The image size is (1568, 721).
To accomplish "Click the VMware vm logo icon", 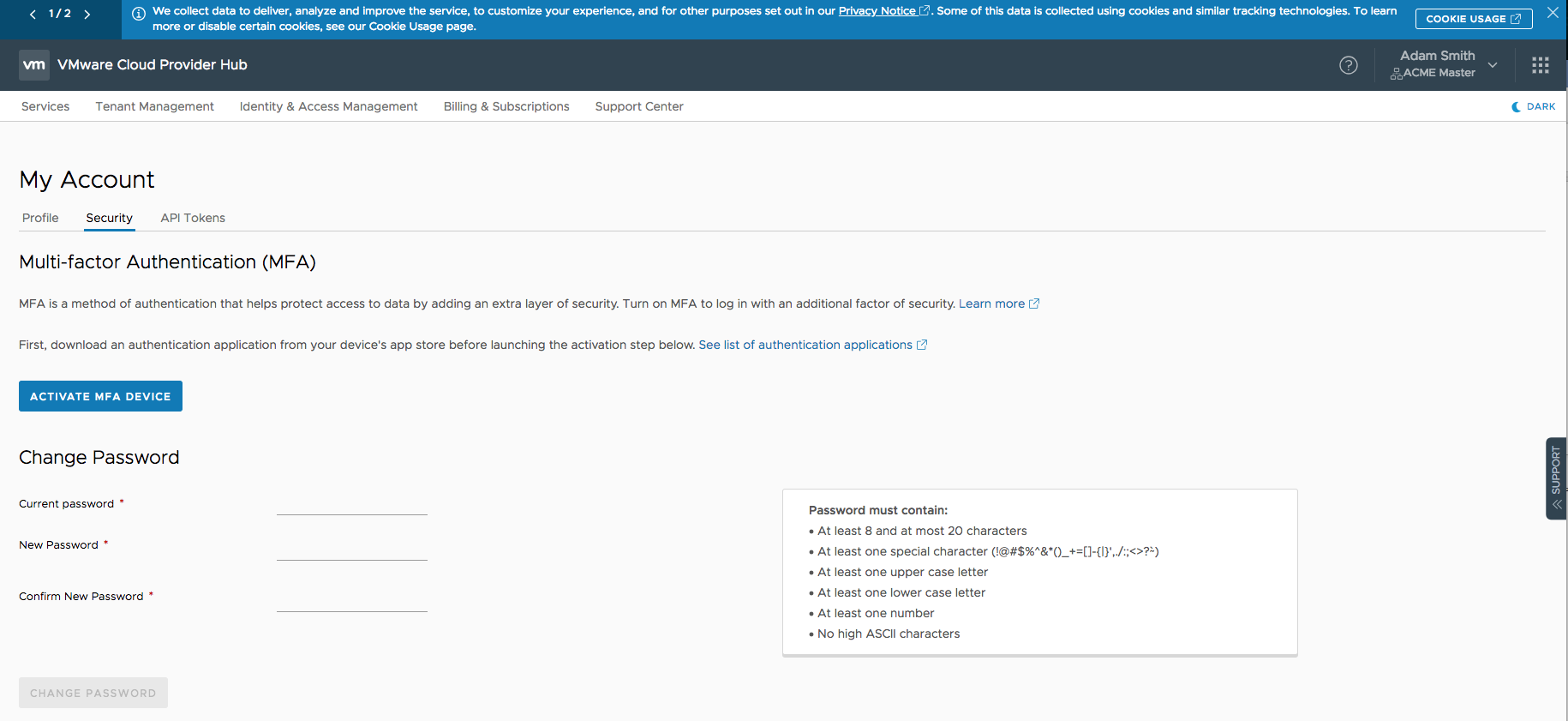I will (34, 65).
